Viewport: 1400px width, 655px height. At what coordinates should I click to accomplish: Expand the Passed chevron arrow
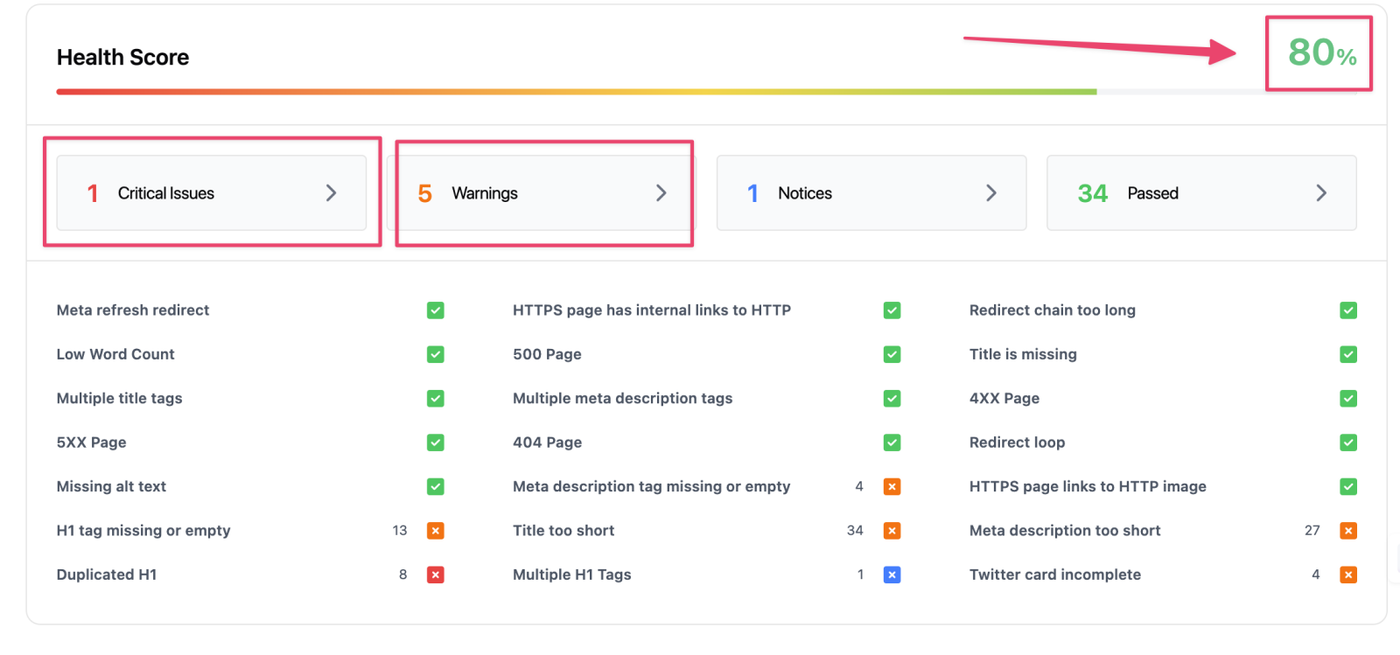tap(1321, 193)
